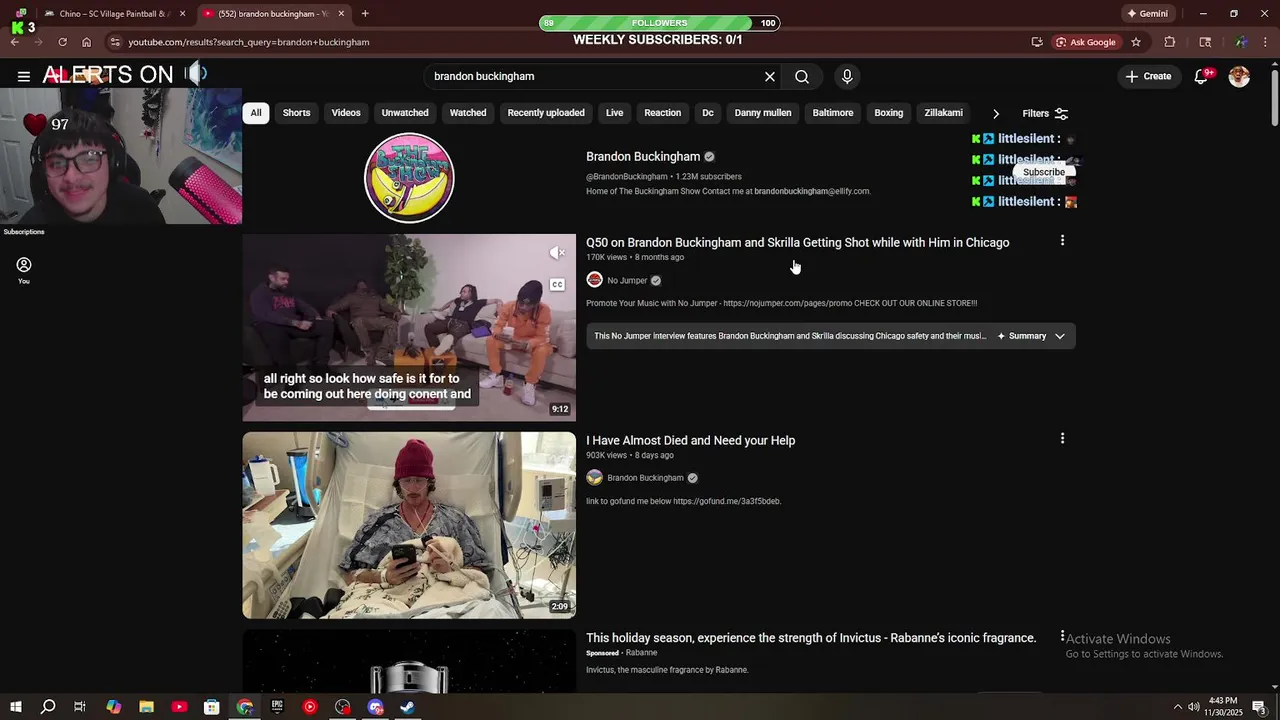1280x720 pixels.
Task: Open the YouTube account avatar menu
Action: [1239, 76]
